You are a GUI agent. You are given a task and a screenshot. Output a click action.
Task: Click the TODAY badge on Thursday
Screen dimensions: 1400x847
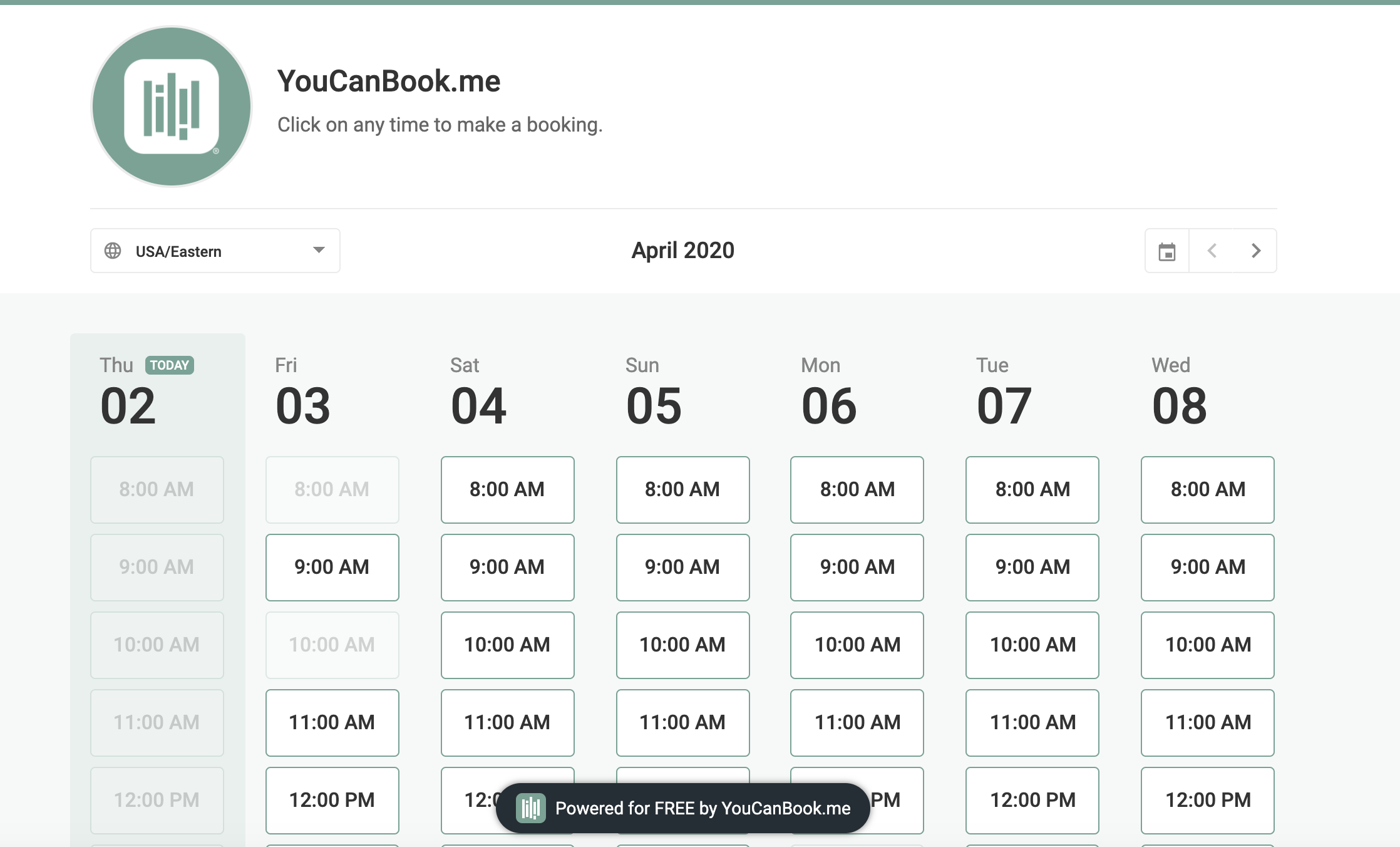click(169, 365)
